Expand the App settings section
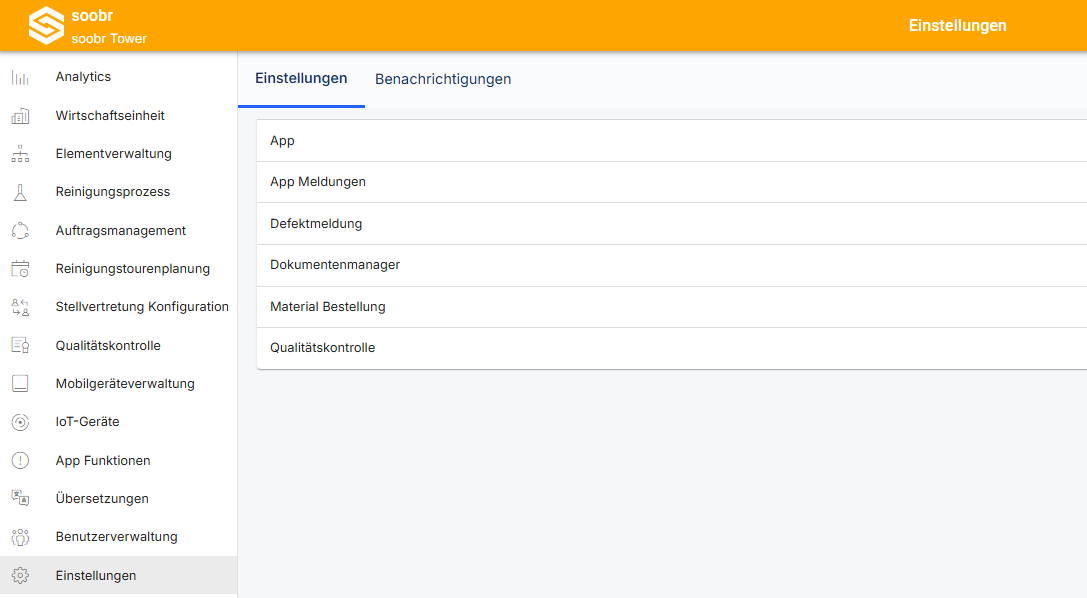Viewport: 1087px width, 598px height. point(672,141)
